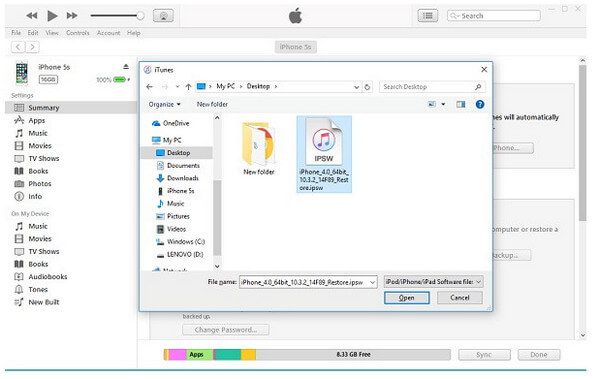Open the Organize dropdown menu
The width and height of the screenshot is (600, 379).
pos(165,104)
